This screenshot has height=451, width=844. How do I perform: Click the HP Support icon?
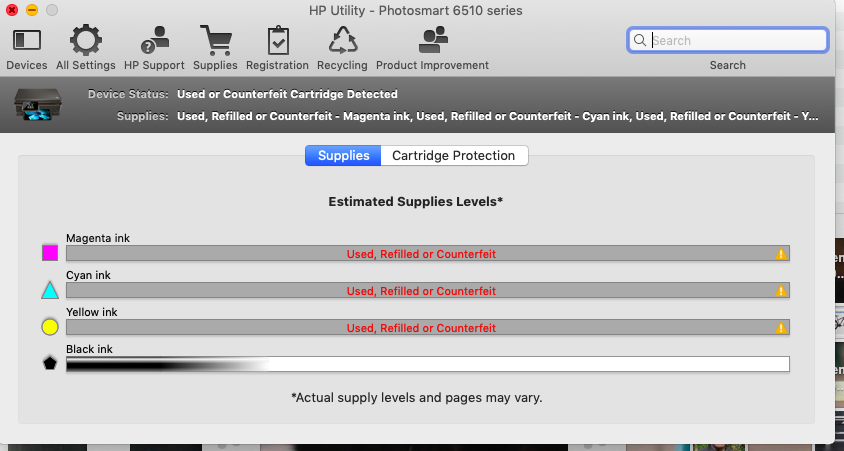(154, 40)
